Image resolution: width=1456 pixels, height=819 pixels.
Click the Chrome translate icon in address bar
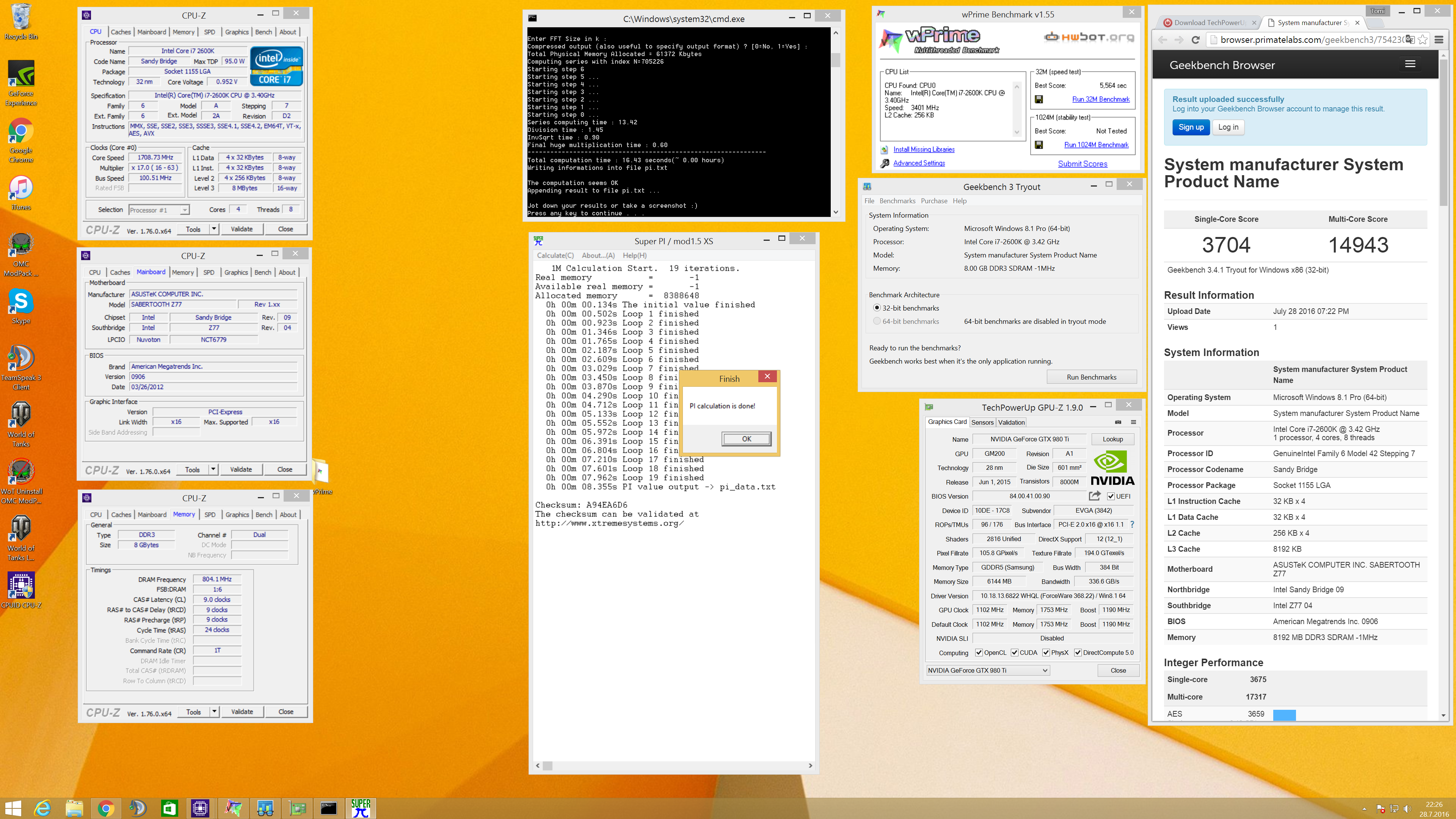point(1410,39)
